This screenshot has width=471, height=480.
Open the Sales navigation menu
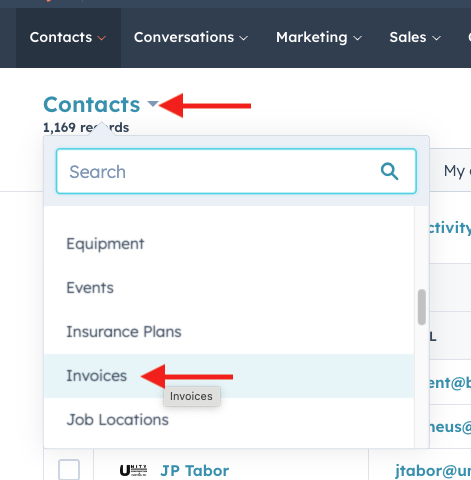(415, 38)
